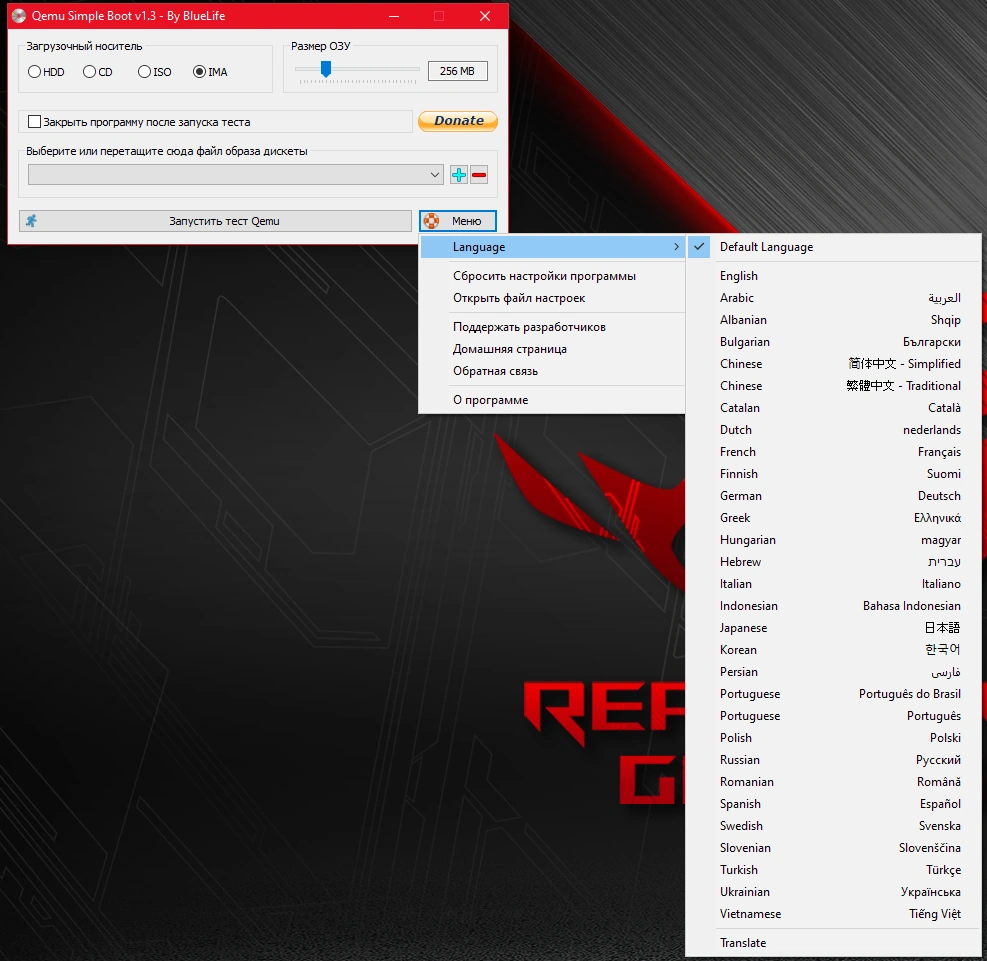Click the red minus remove image icon
Image resolution: width=987 pixels, height=961 pixels.
tap(479, 175)
